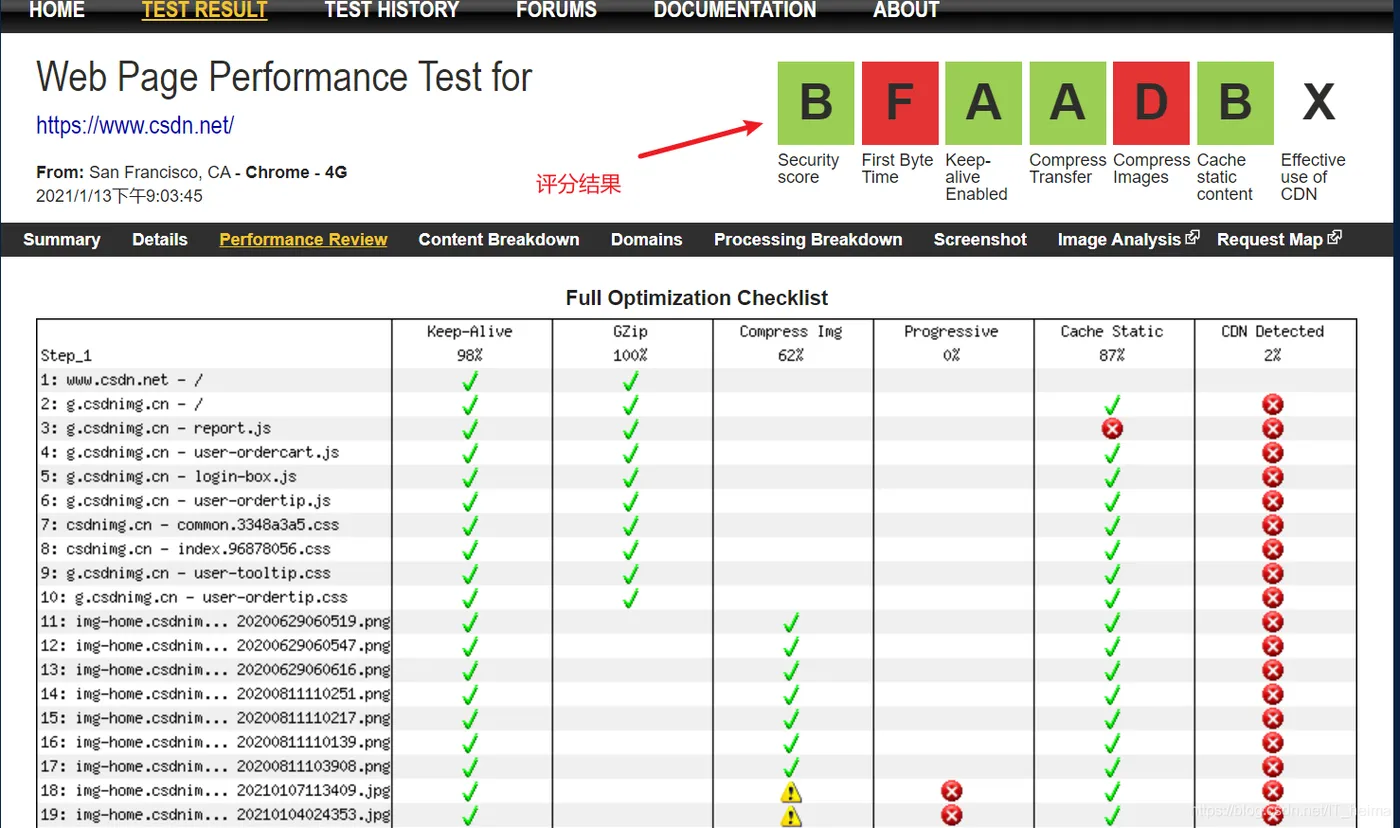
Task: Click the Compress Img 62% column header
Action: pyautogui.click(x=791, y=343)
